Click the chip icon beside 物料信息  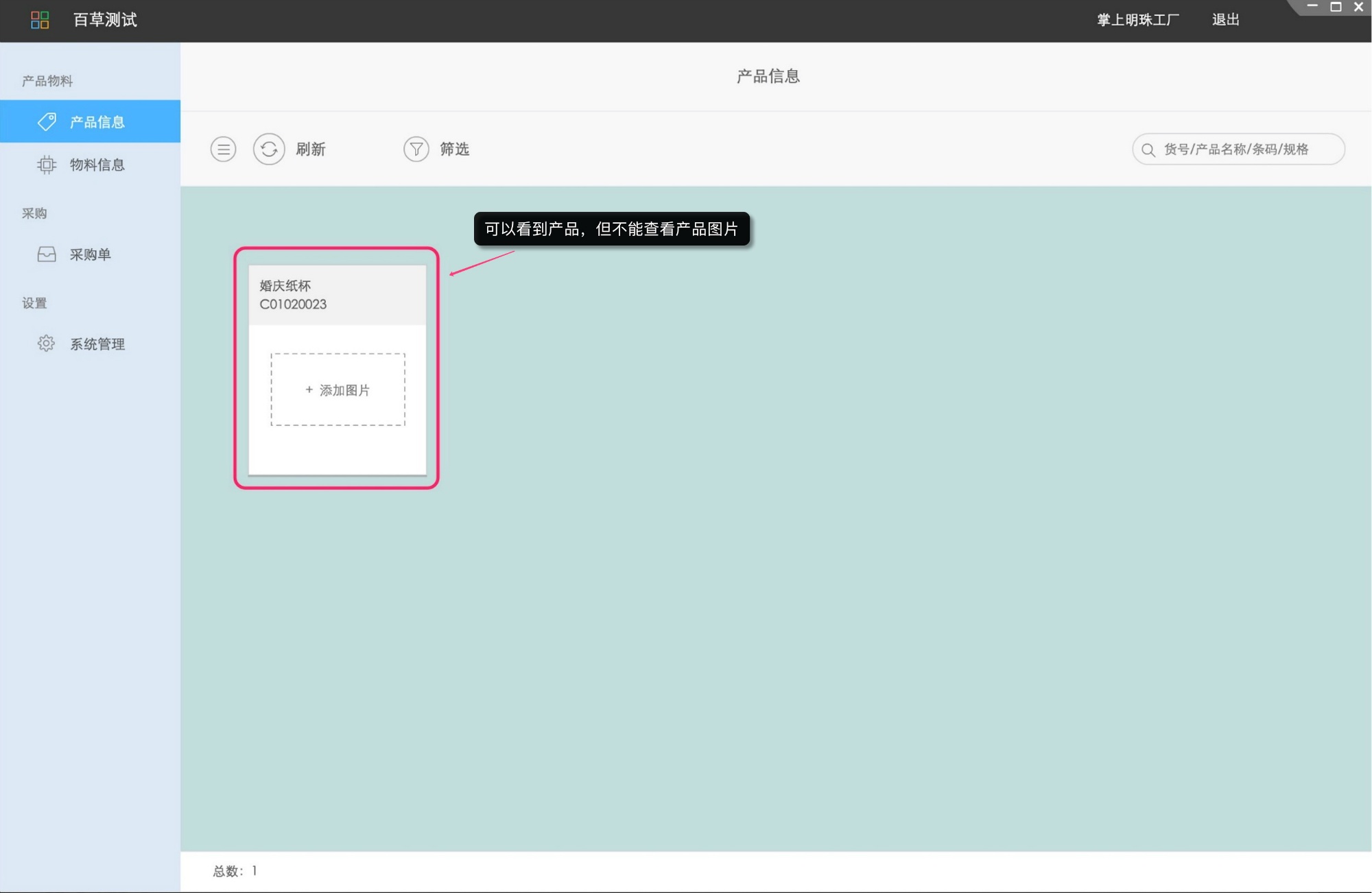47,165
